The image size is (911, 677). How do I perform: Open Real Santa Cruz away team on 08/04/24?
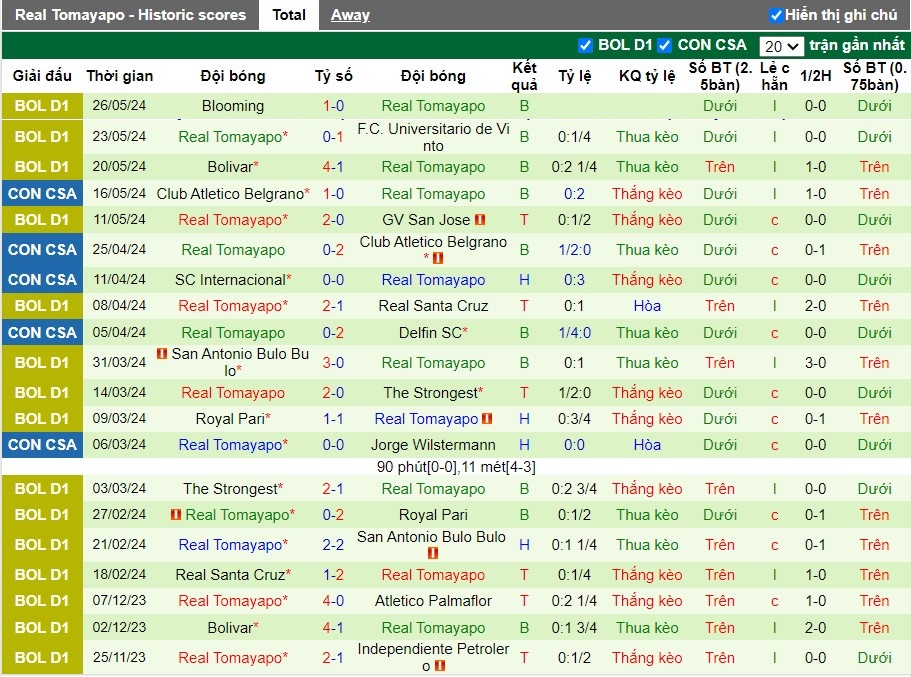pyautogui.click(x=433, y=306)
